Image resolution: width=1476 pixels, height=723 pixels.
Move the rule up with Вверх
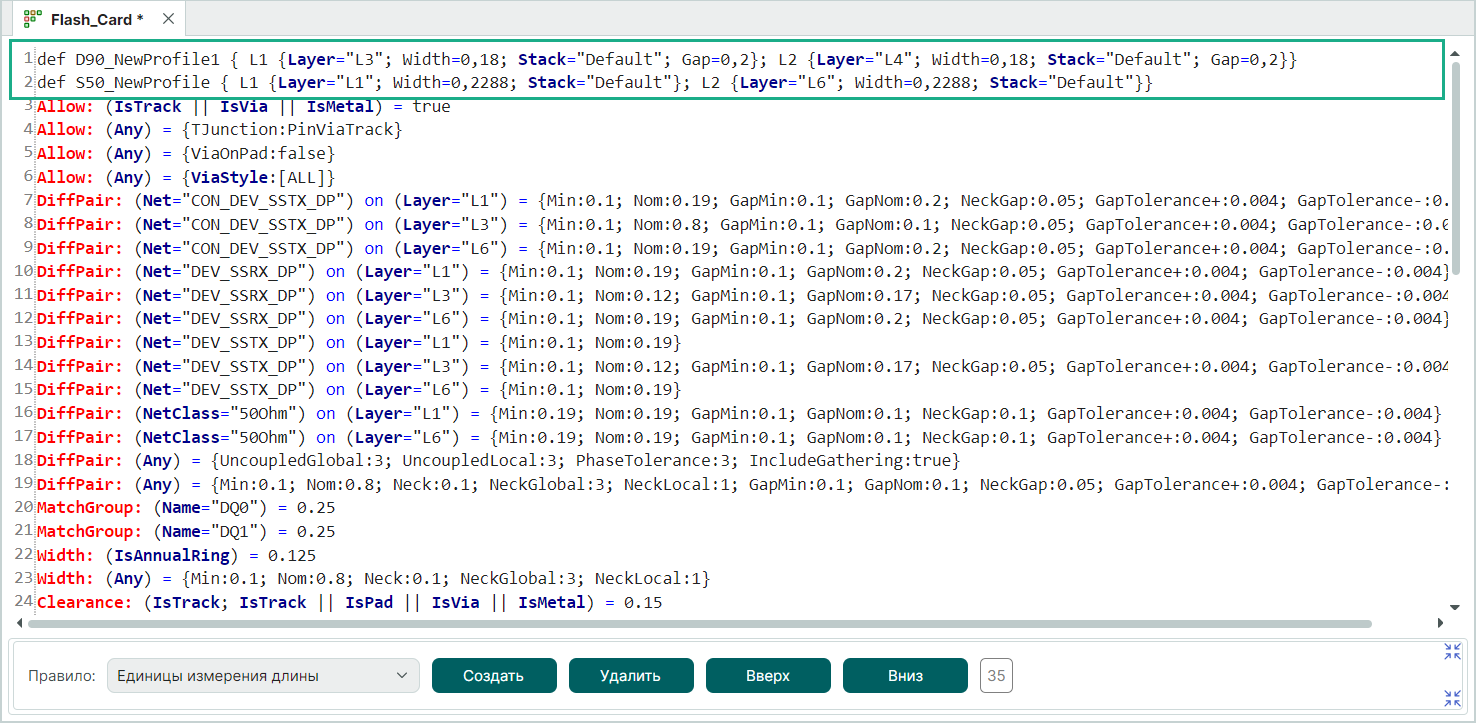pyautogui.click(x=767, y=676)
